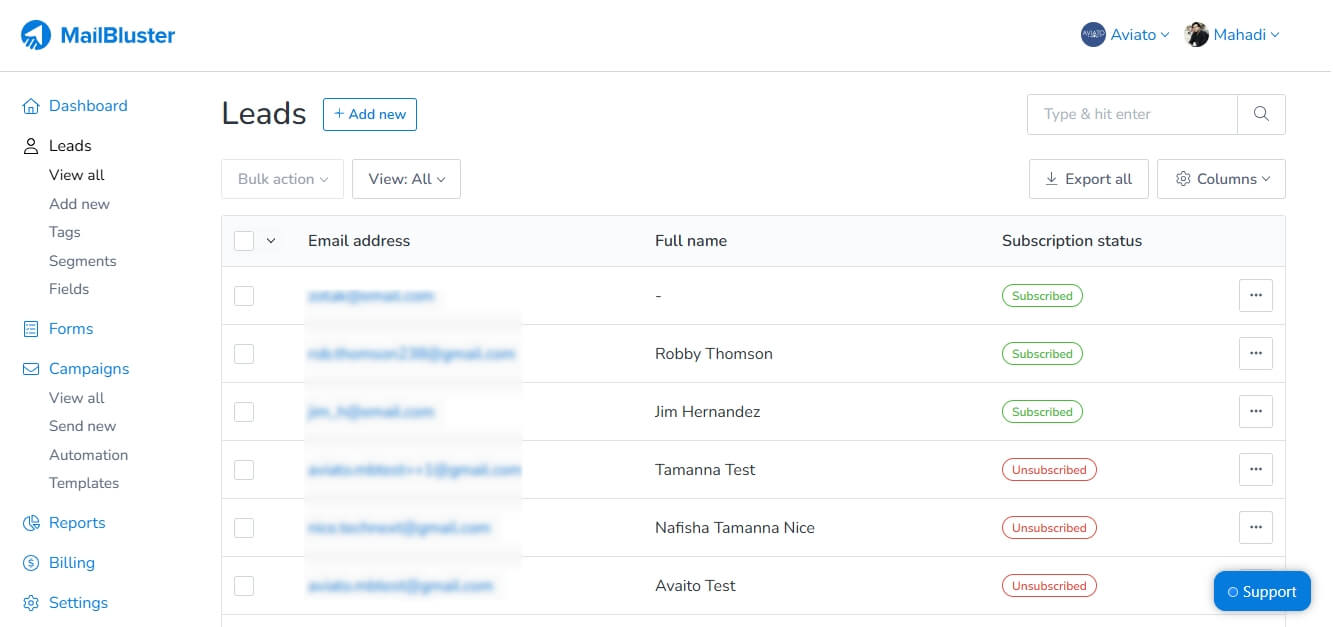Open the Bulk action dropdown
The image size is (1333, 627).
click(x=282, y=179)
